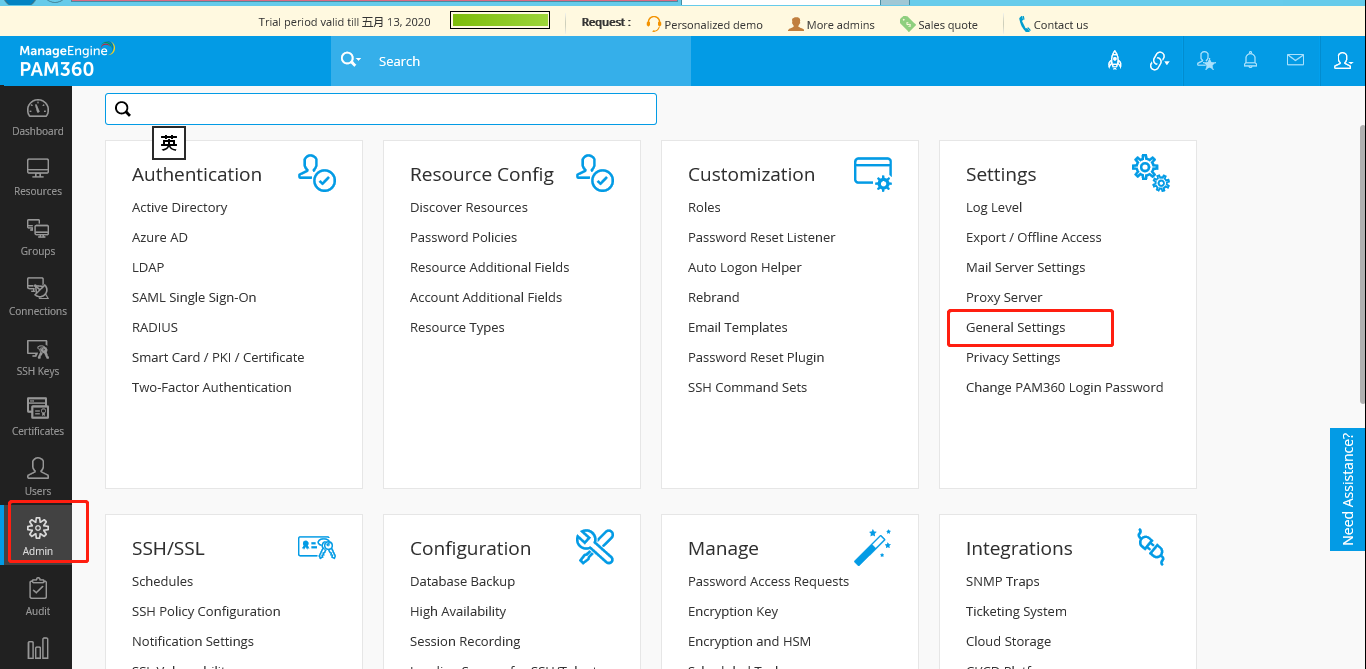This screenshot has width=1366, height=669.
Task: Open Smart Card / PKI / Certificate
Action: click(x=218, y=358)
